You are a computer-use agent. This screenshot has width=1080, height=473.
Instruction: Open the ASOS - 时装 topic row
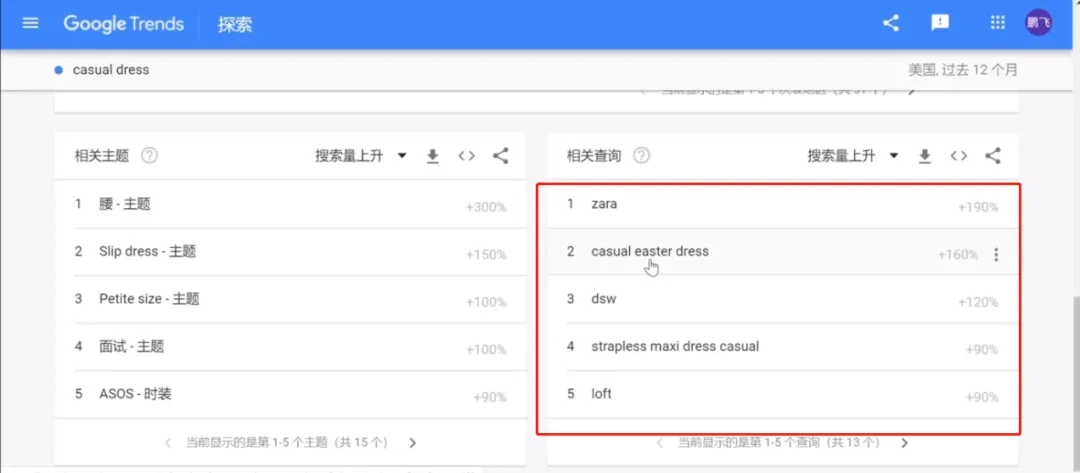(290, 395)
